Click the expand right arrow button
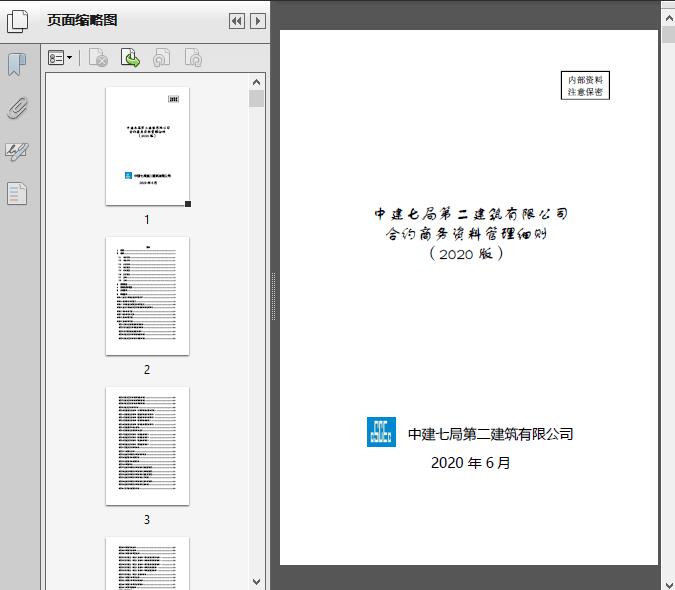The image size is (675, 590). click(x=258, y=21)
